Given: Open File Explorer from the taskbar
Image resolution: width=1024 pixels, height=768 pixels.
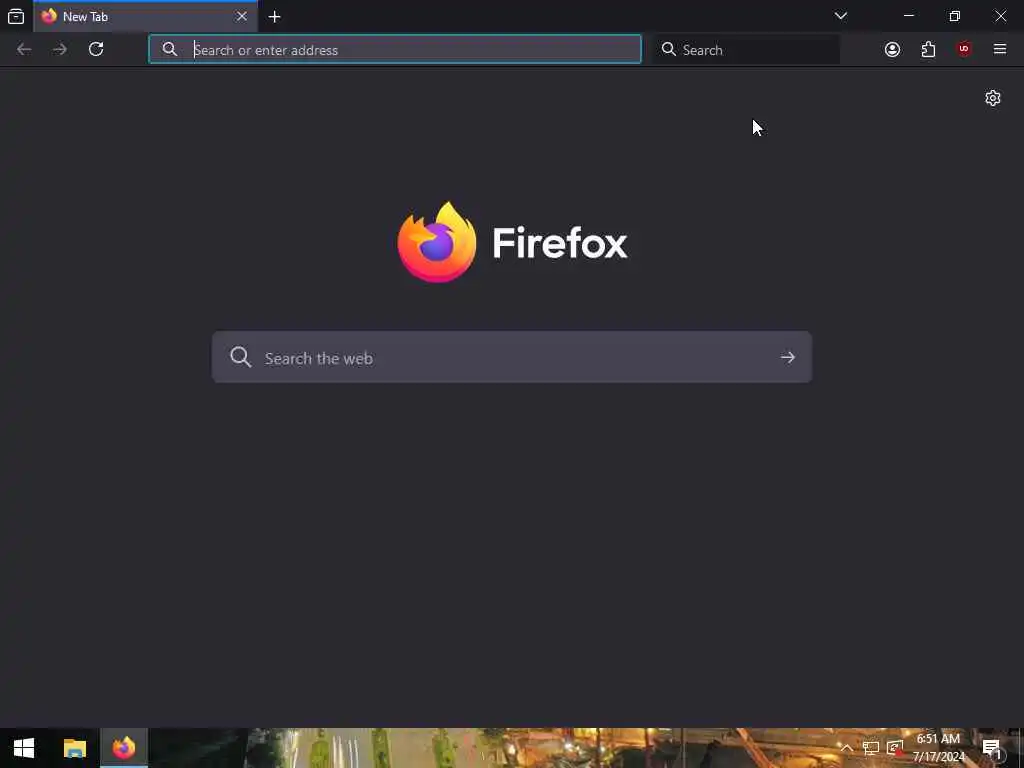Looking at the screenshot, I should point(74,748).
